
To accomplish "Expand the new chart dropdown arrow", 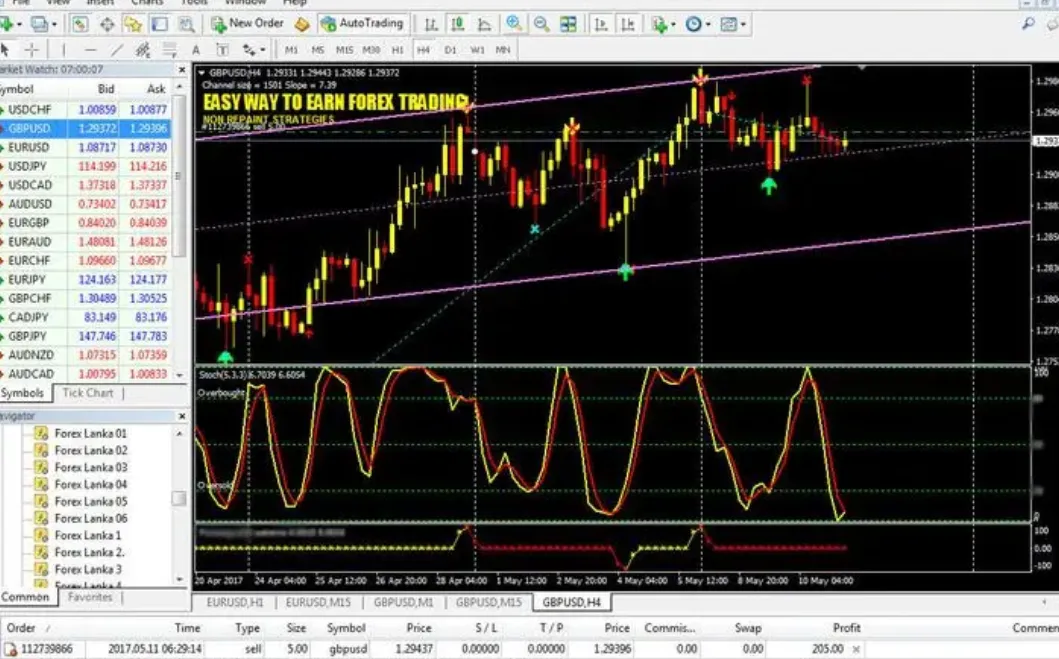I will pos(18,25).
